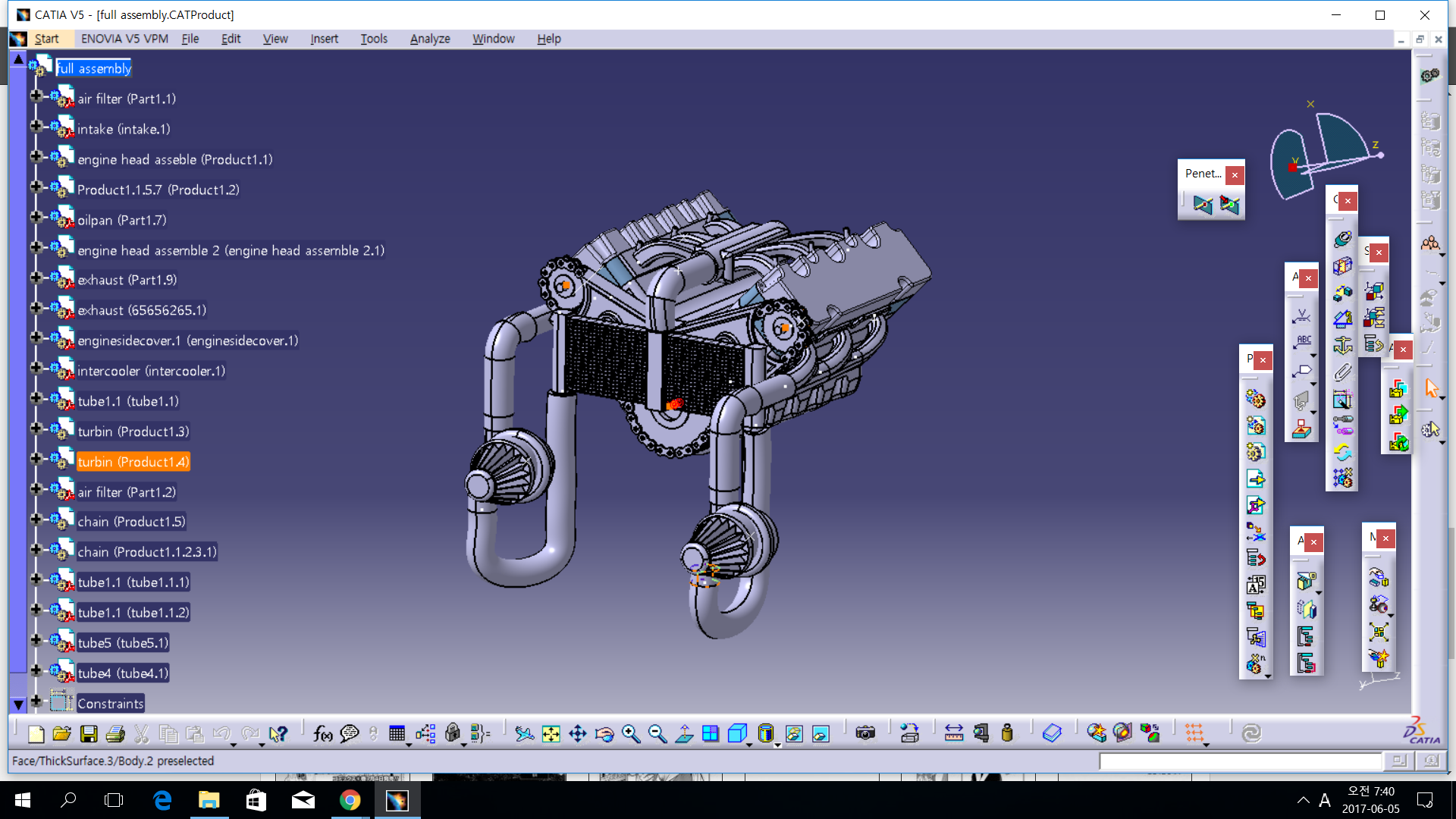
Task: Select turbin (Product1.4) in the tree
Action: [133, 462]
